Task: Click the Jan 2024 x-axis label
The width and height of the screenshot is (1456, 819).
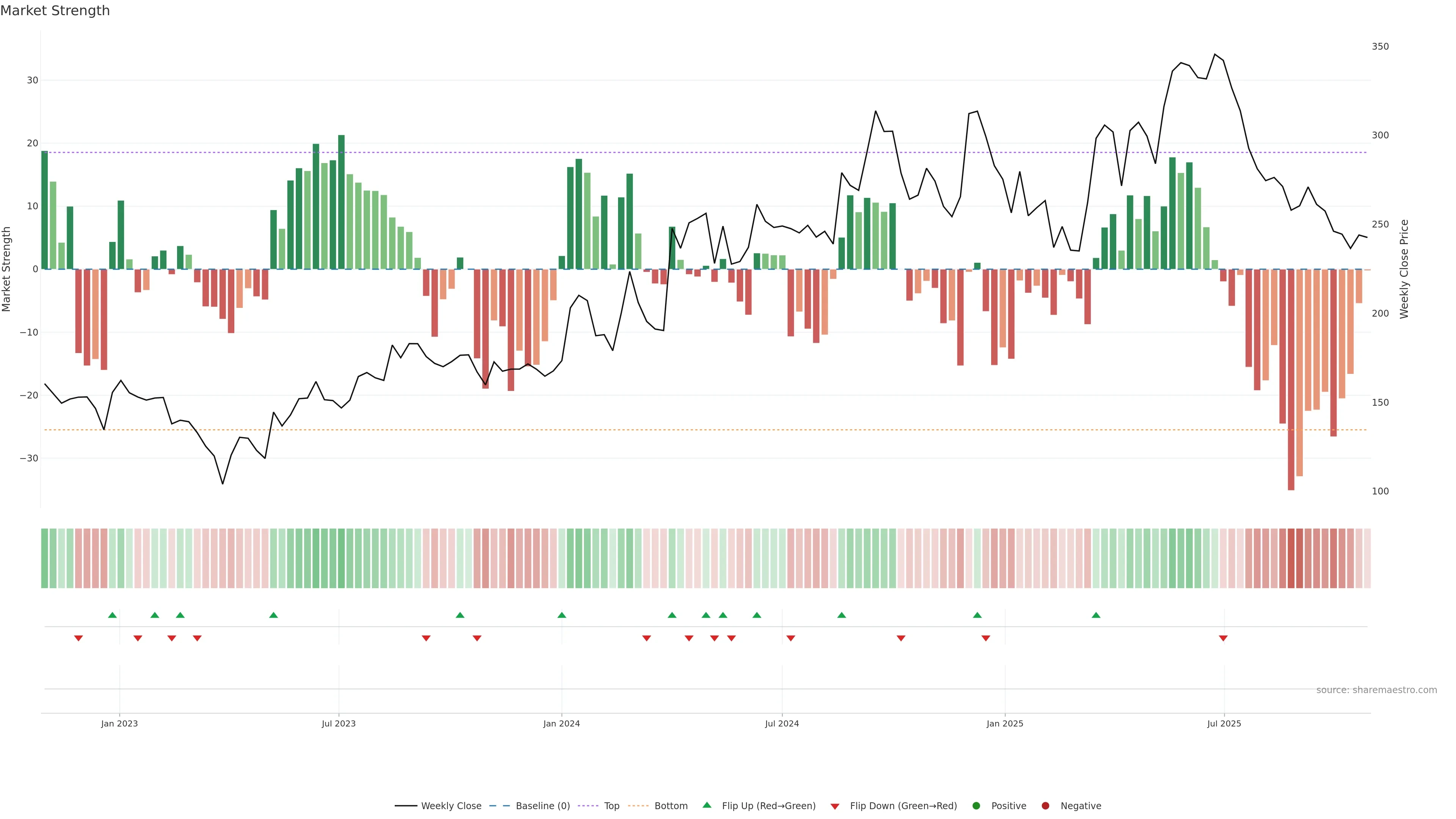Action: tap(561, 723)
